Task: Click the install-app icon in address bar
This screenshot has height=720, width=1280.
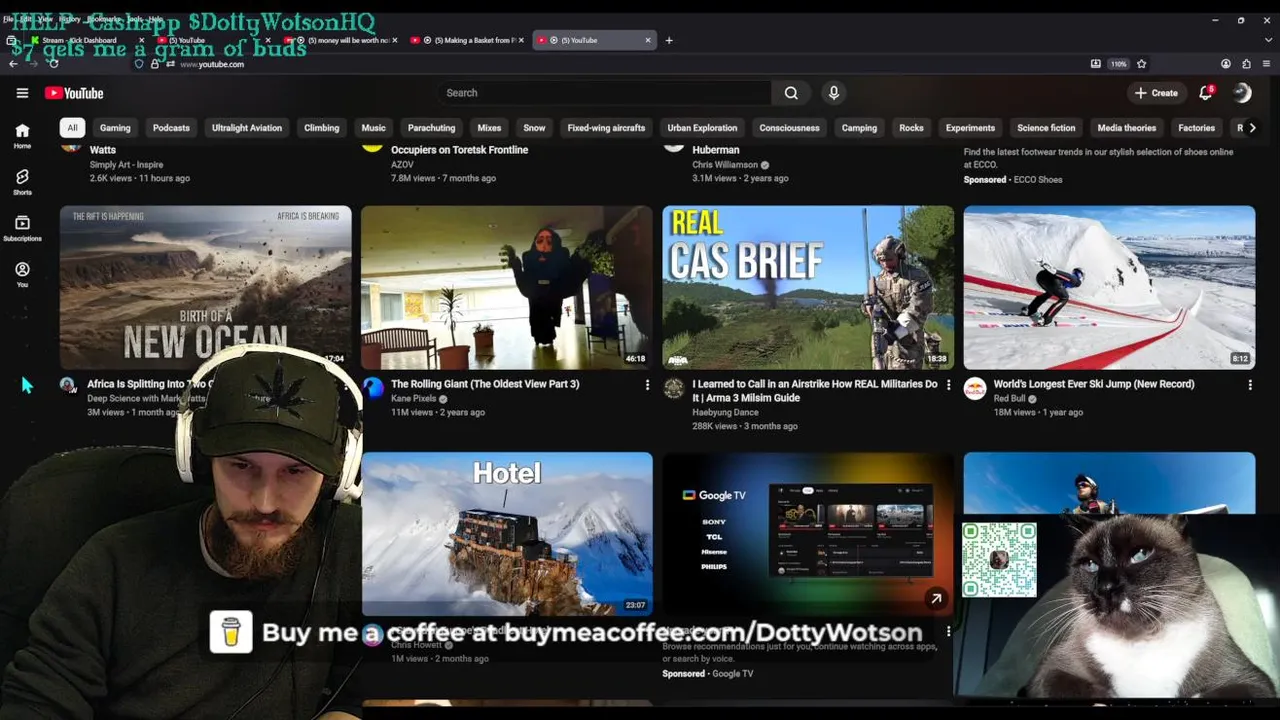Action: [x=1096, y=64]
